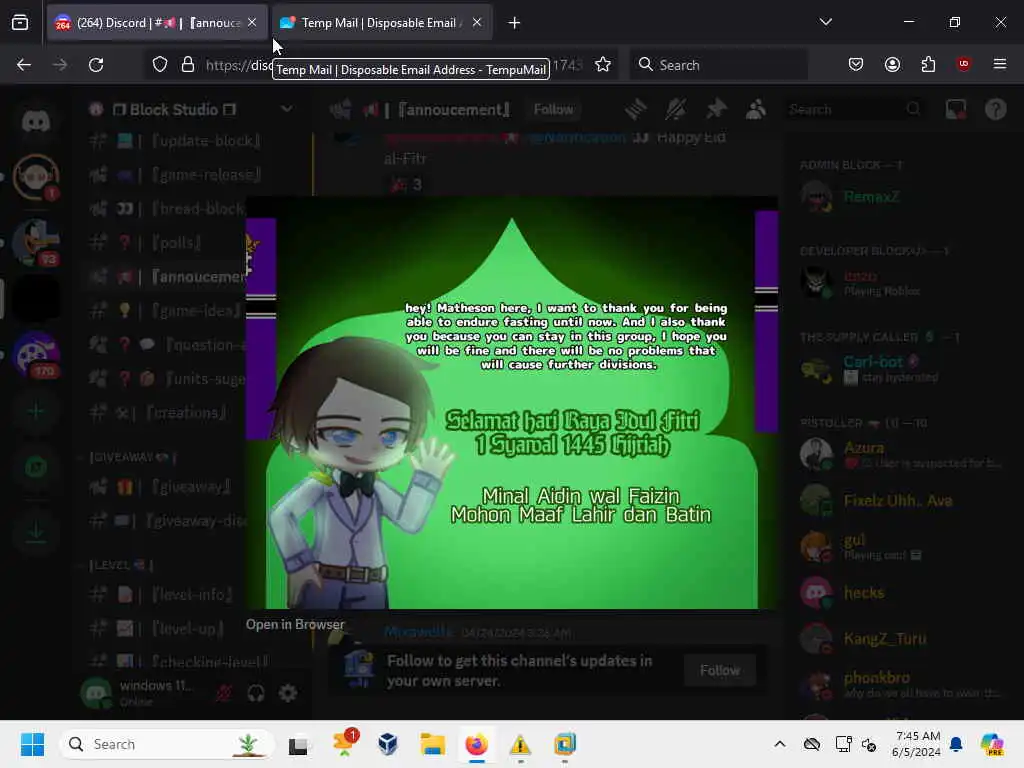Switch to Temp Mail browser tab
Viewport: 1024px width, 768px height.
click(381, 23)
